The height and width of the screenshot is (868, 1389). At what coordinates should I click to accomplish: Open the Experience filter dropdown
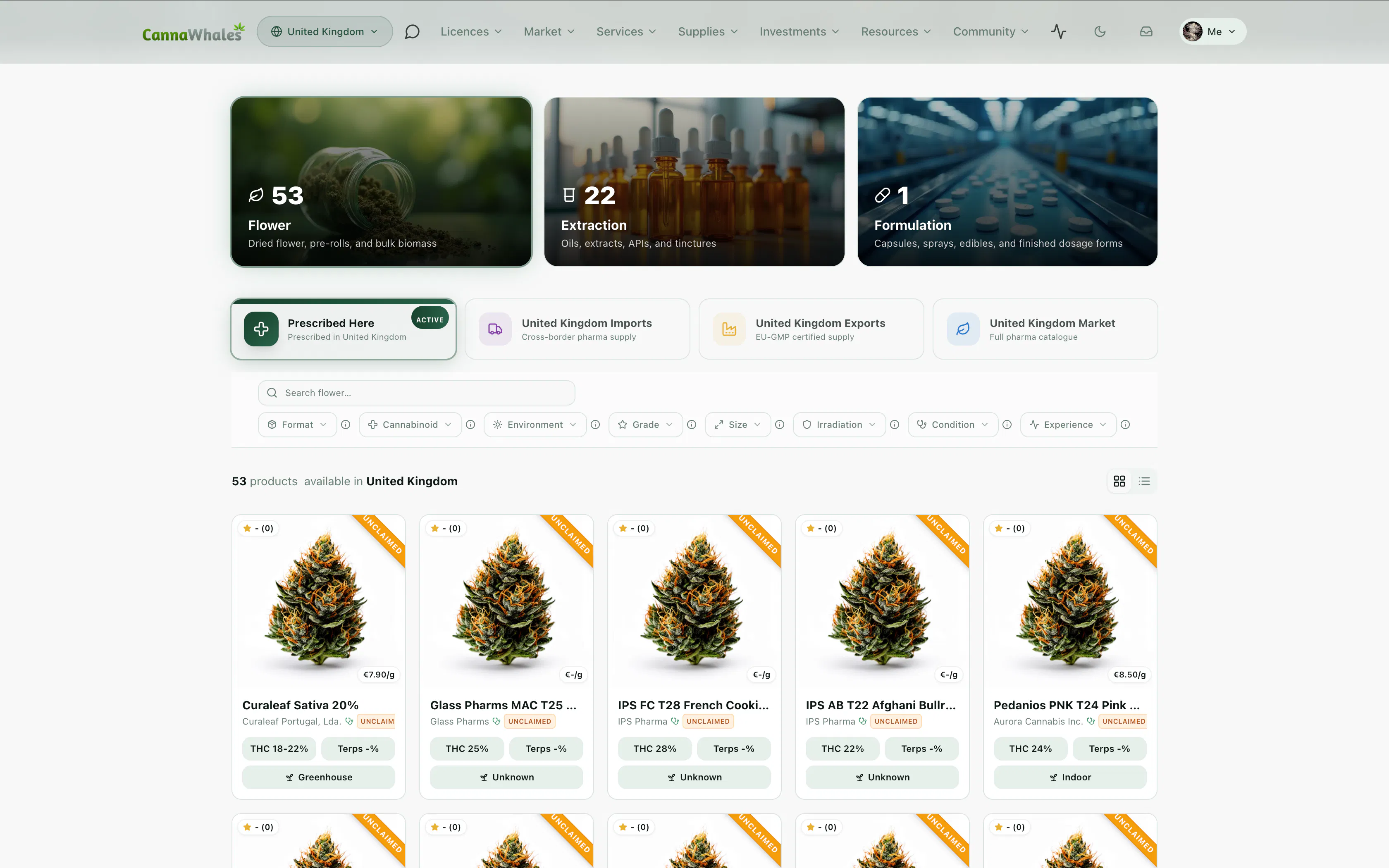[1068, 425]
